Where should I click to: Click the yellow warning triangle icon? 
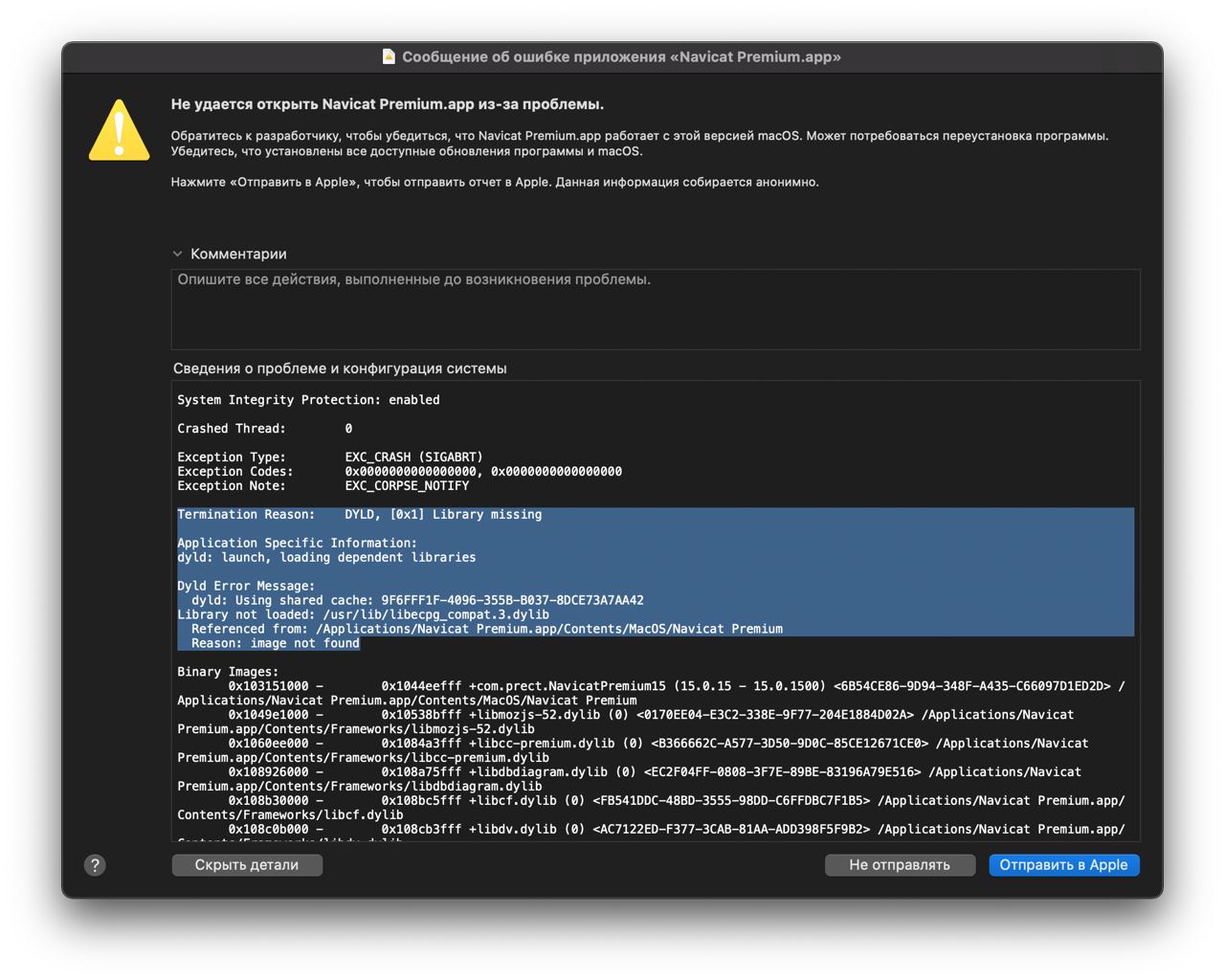click(119, 130)
